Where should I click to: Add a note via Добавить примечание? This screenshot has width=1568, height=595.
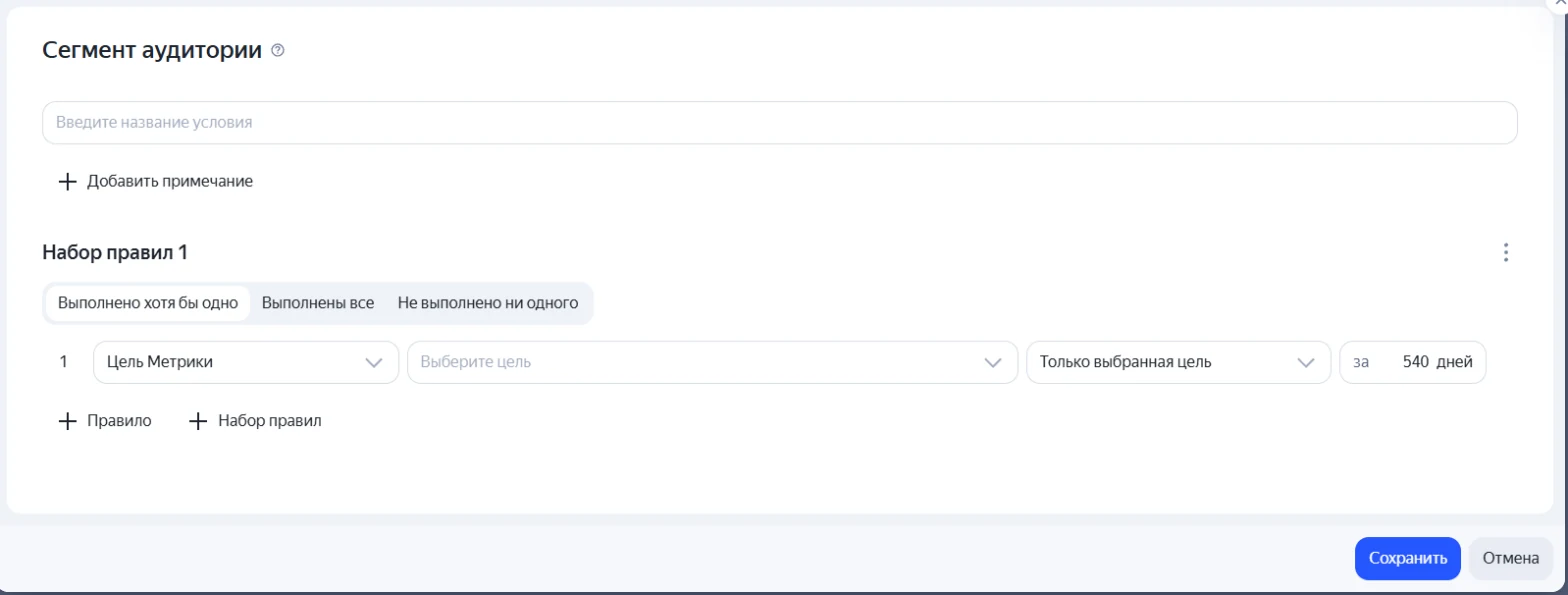(x=170, y=181)
